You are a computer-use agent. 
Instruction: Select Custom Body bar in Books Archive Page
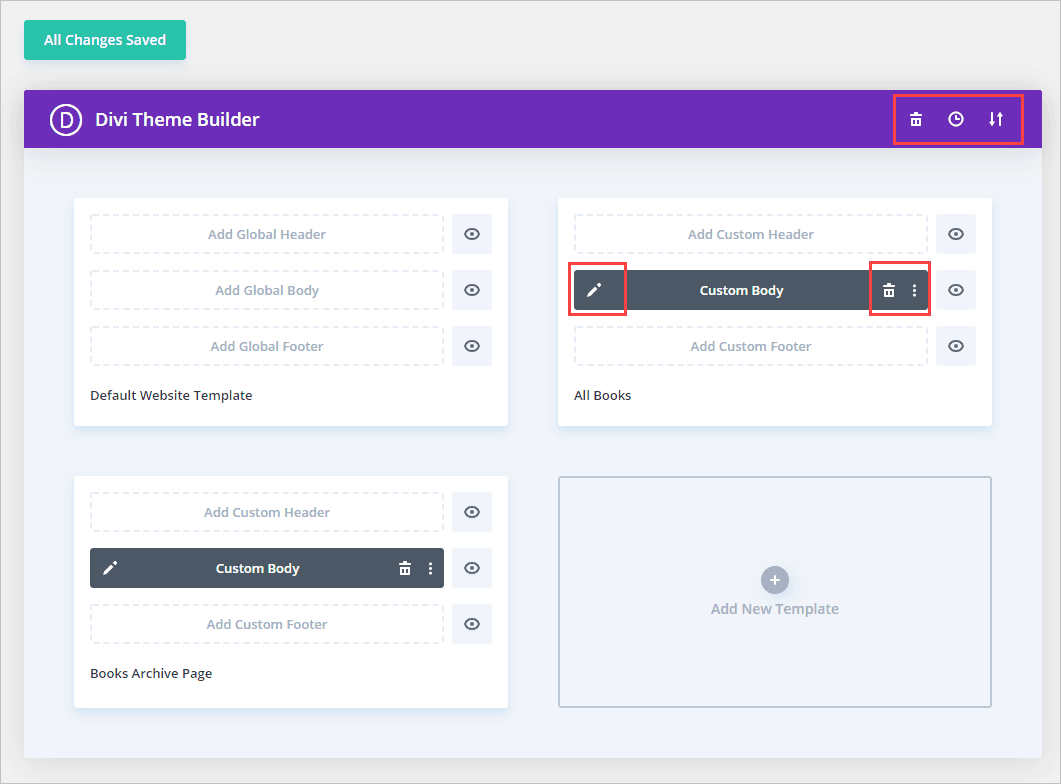coord(267,568)
